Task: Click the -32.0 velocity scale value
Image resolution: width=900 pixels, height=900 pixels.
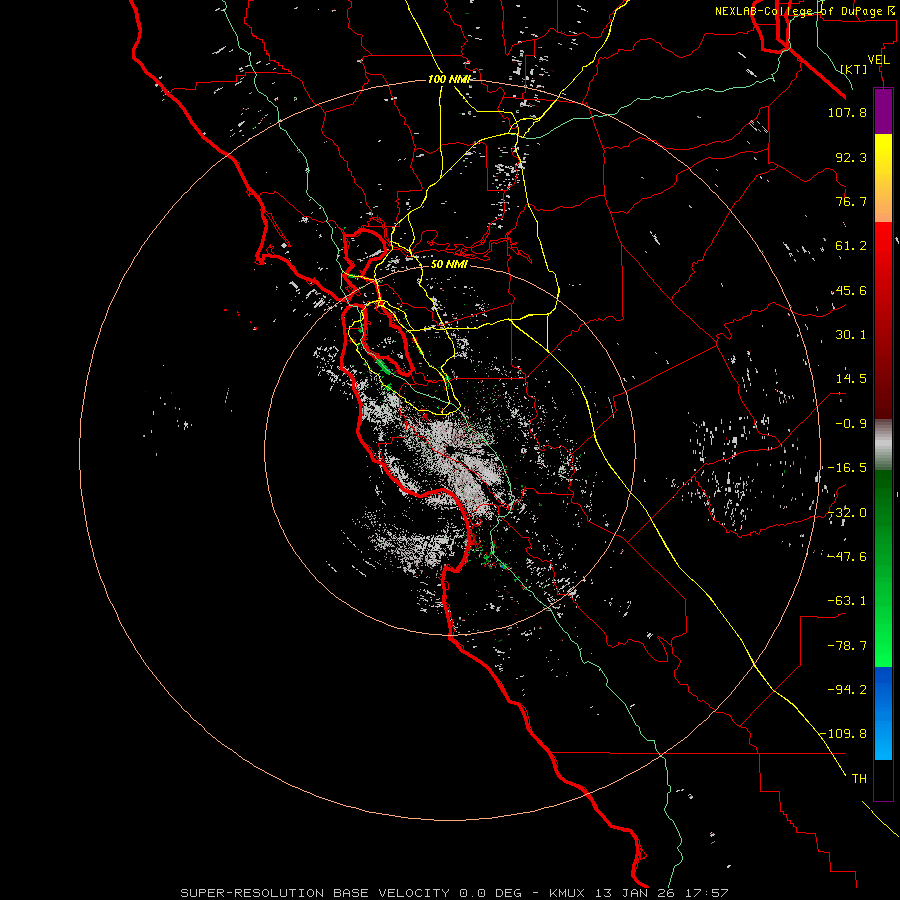Action: (847, 513)
